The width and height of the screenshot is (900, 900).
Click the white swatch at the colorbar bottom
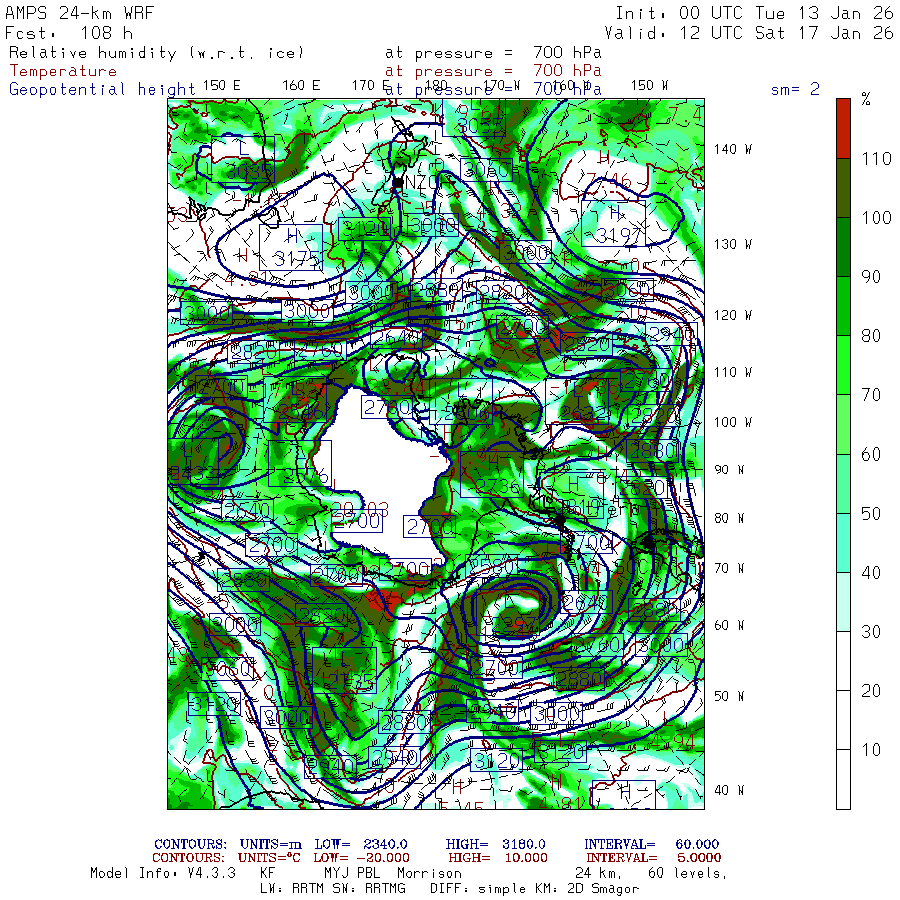click(843, 779)
